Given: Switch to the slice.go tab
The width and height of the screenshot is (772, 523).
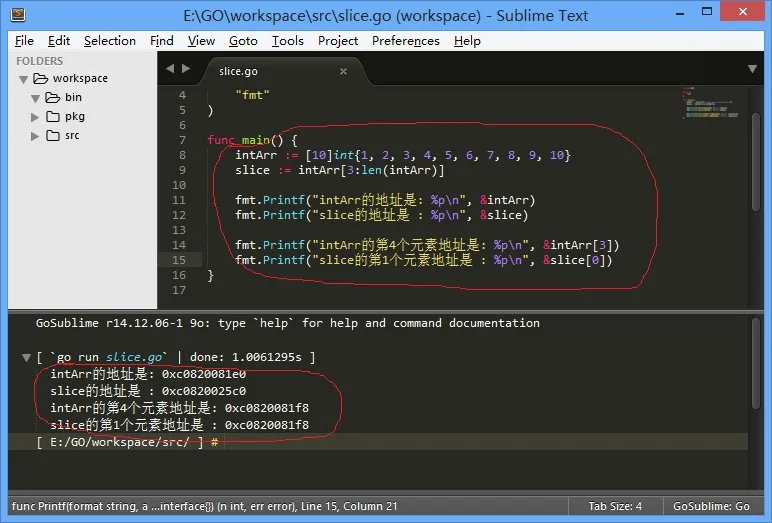Looking at the screenshot, I should 284,71.
